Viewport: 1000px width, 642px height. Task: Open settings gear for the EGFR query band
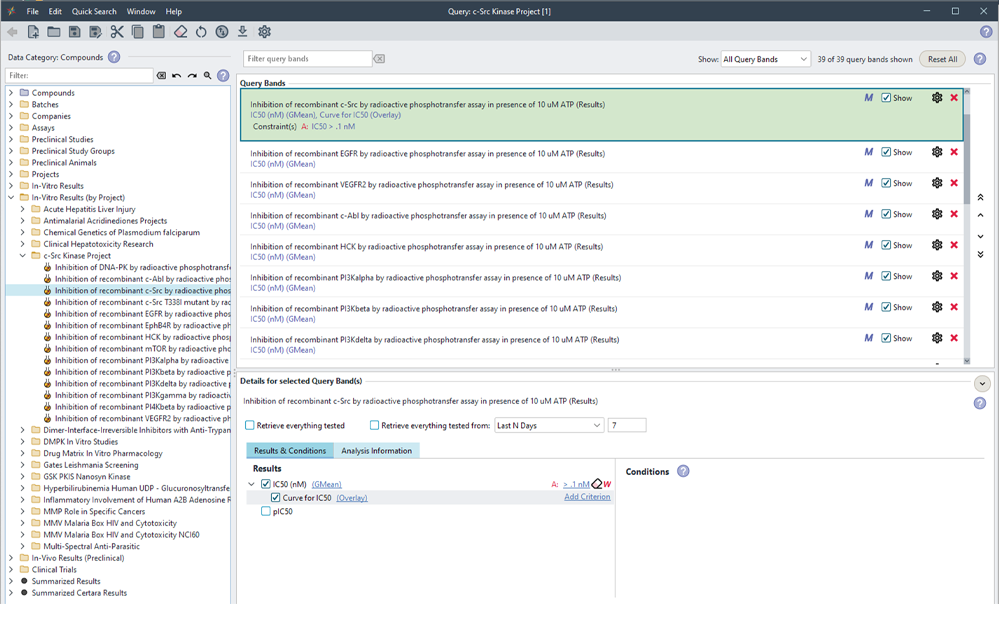937,152
